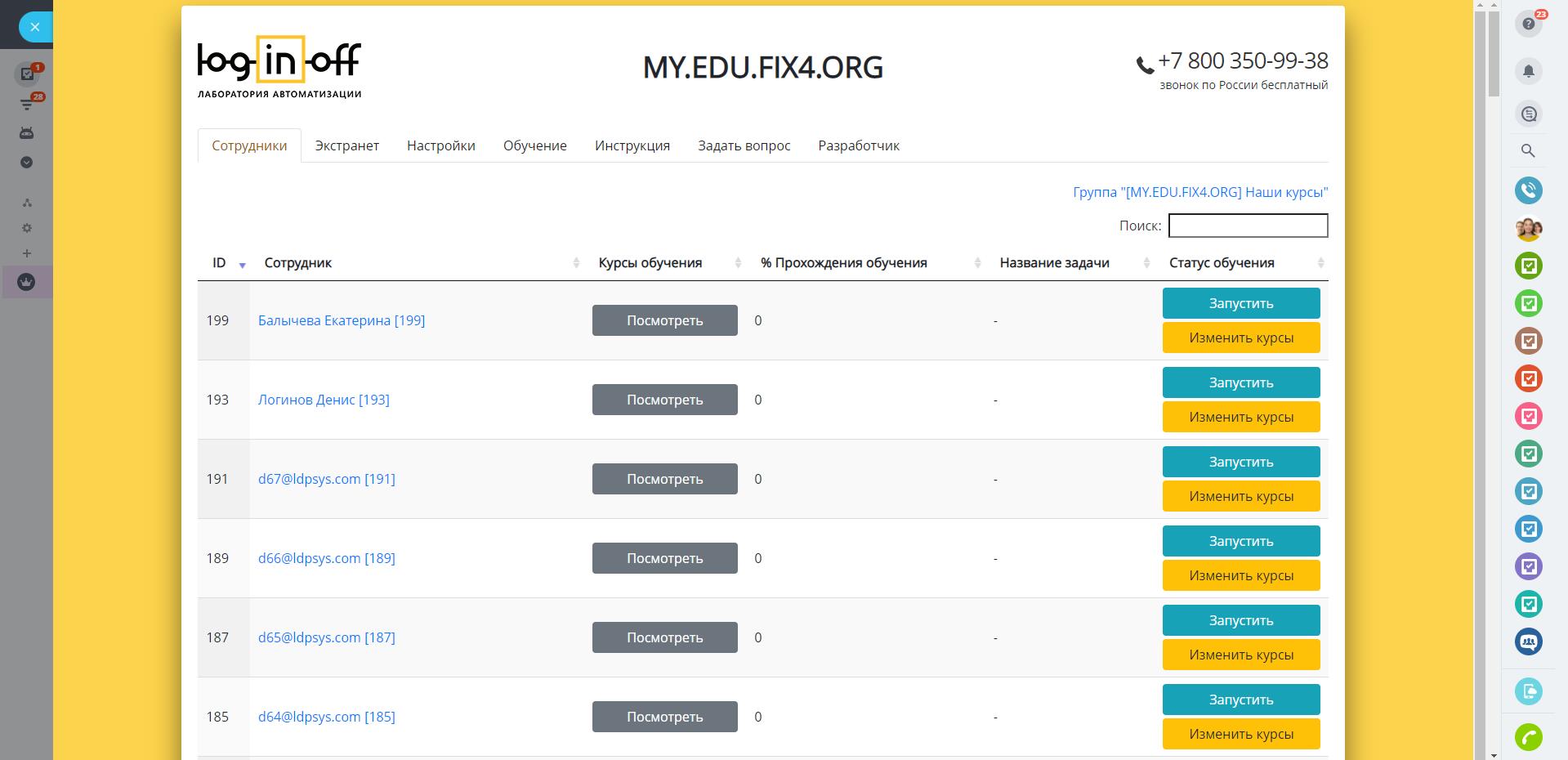Click the search magnifier in right panel
The height and width of the screenshot is (760, 1568).
coord(1528,150)
